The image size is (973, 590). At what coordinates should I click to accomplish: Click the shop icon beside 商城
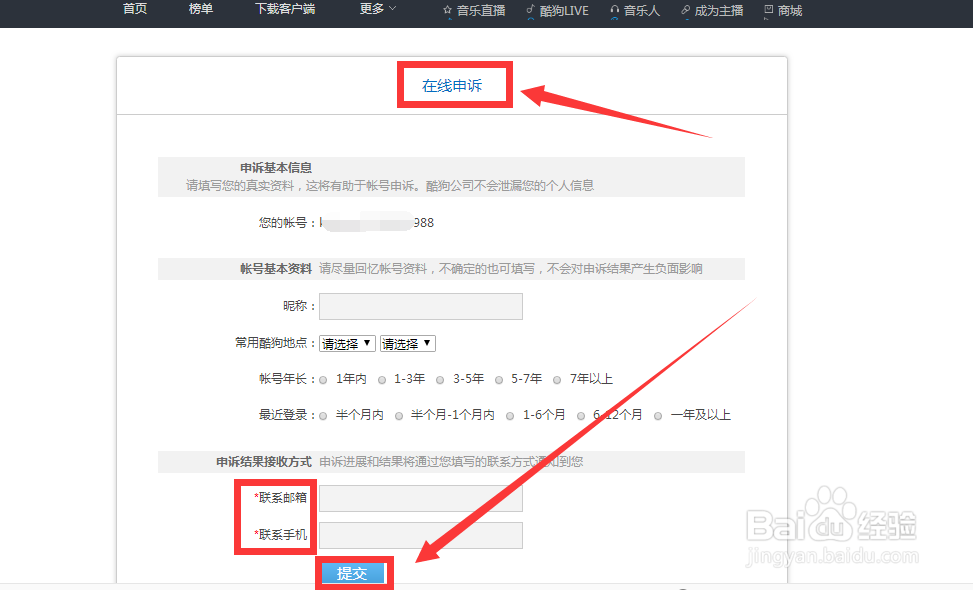[768, 11]
